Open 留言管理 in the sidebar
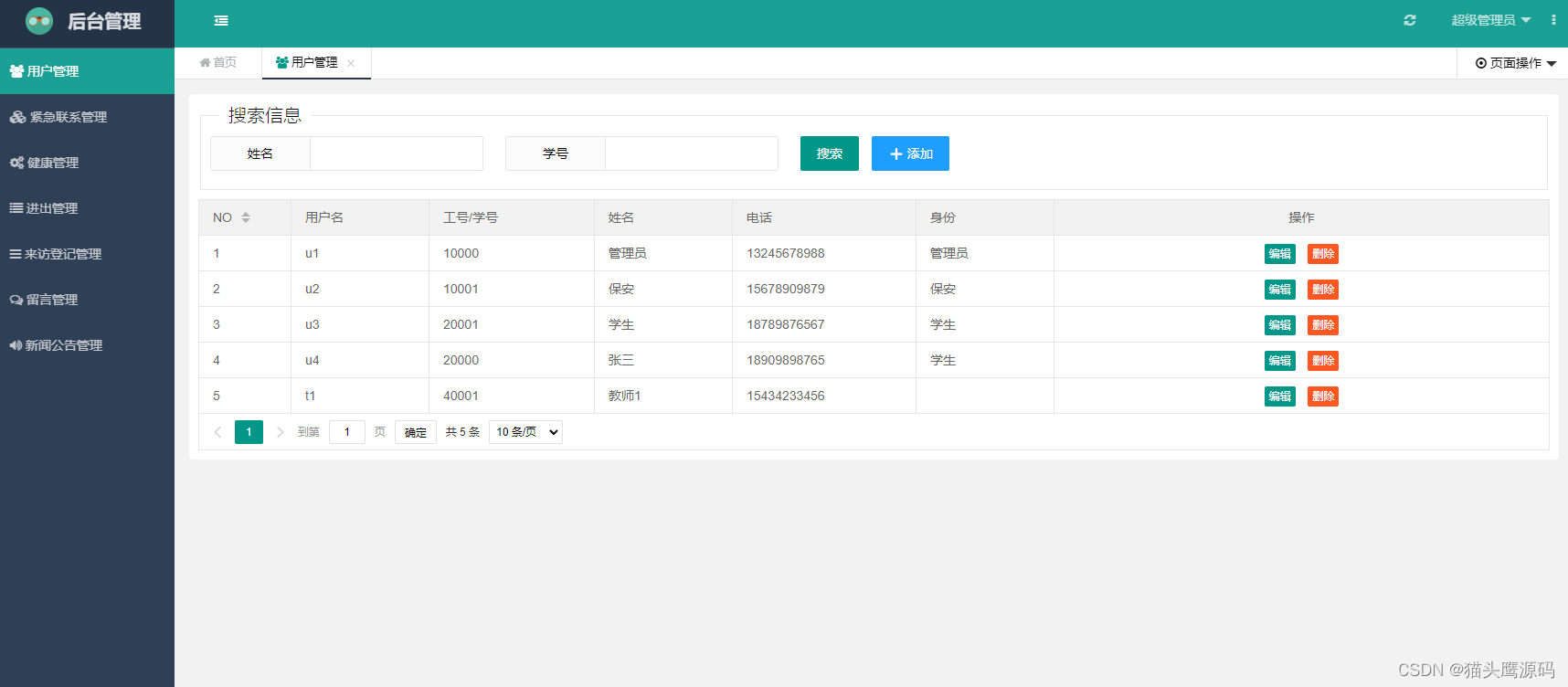 point(87,300)
